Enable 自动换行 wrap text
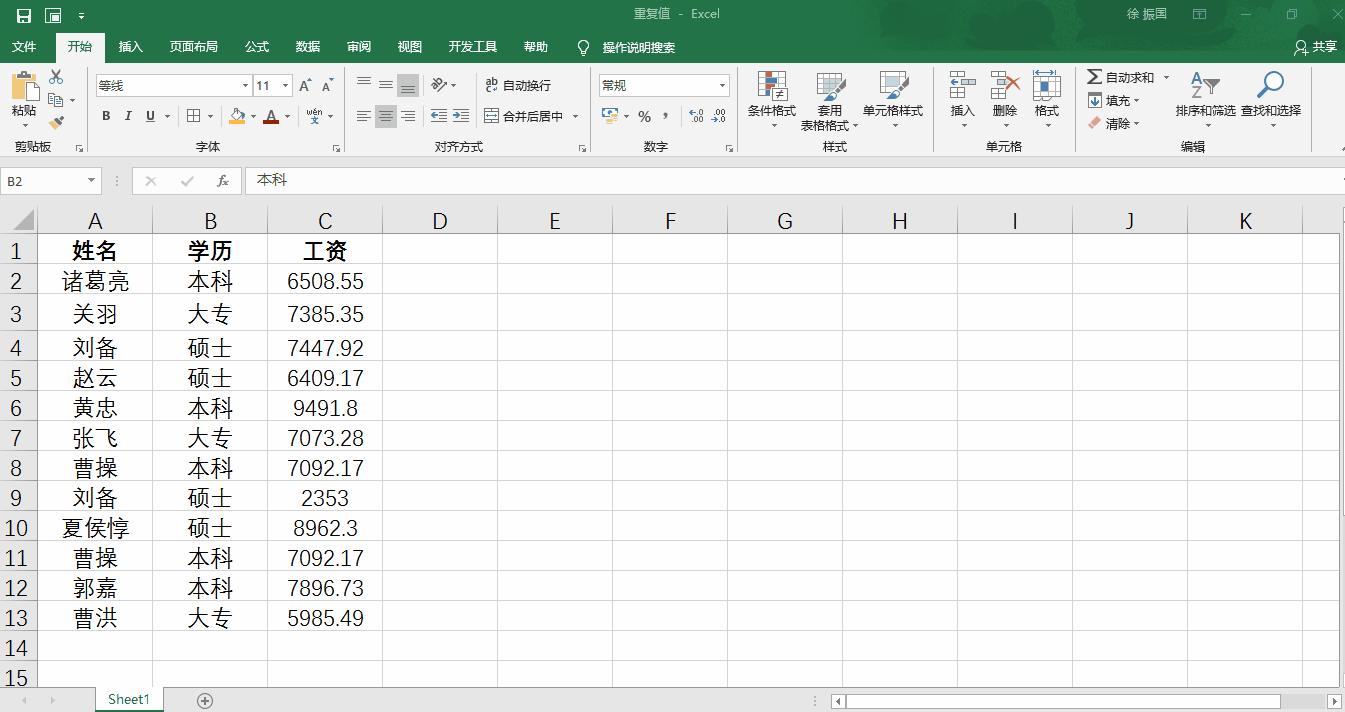This screenshot has height=712, width=1345. coord(521,85)
